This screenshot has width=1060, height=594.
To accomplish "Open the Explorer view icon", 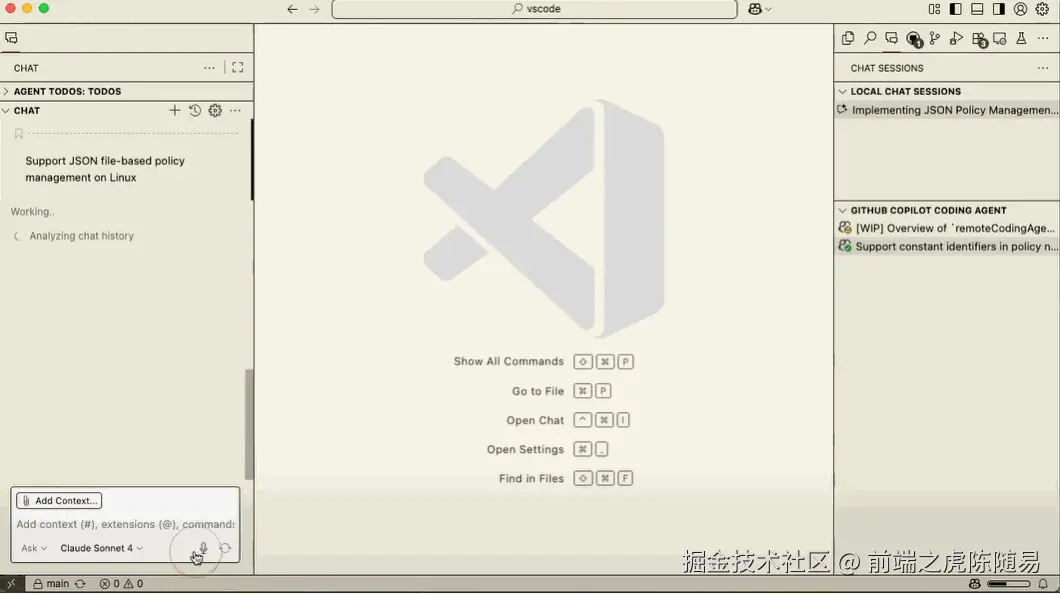I will [848, 39].
